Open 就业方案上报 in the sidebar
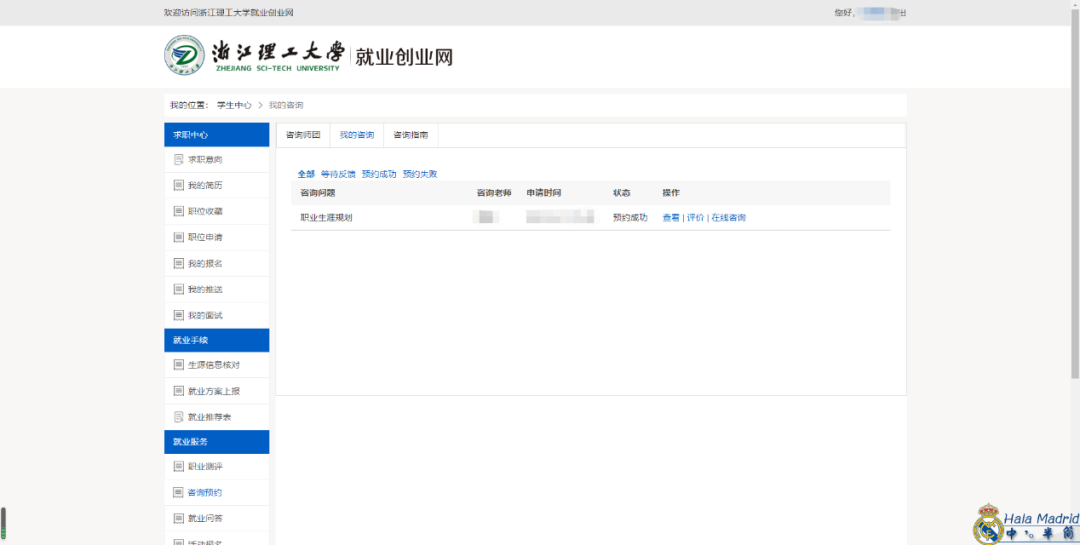Image resolution: width=1080 pixels, height=545 pixels. [213, 391]
